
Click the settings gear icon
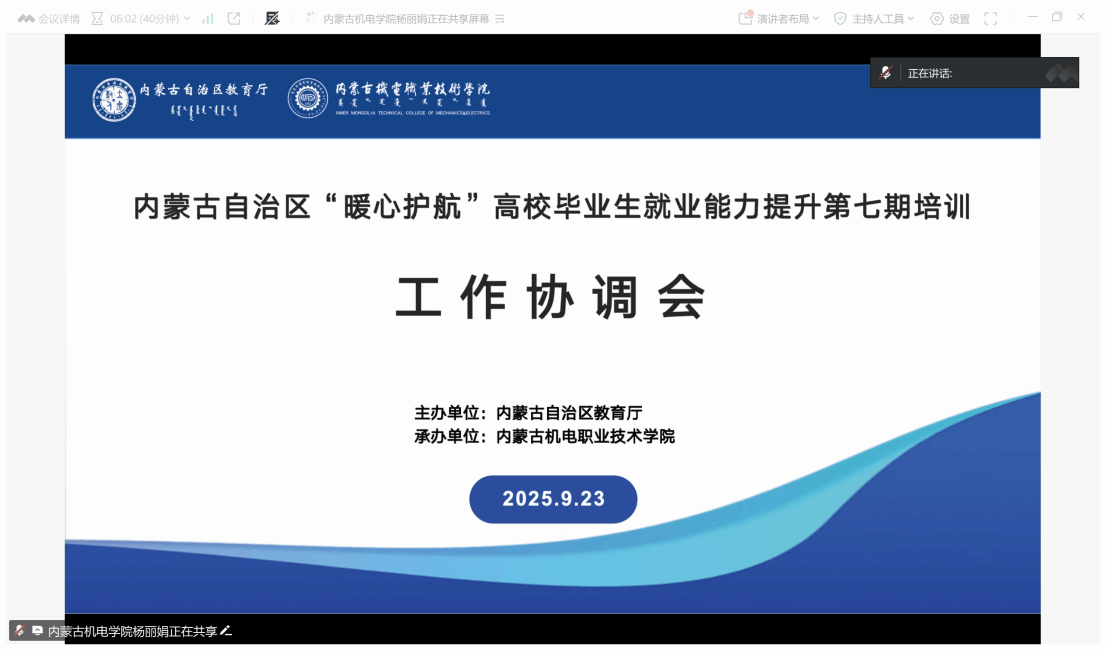tap(937, 18)
